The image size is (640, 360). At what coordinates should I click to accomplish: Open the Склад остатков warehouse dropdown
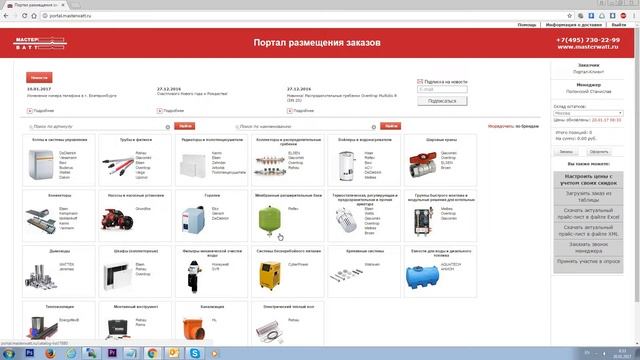(588, 113)
